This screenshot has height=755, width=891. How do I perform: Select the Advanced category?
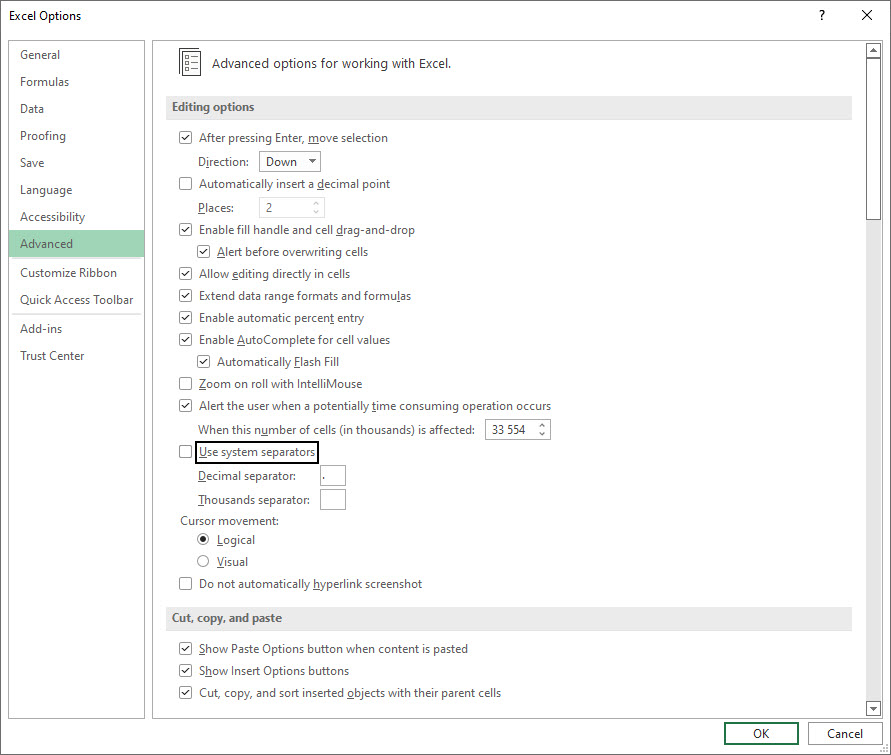77,244
